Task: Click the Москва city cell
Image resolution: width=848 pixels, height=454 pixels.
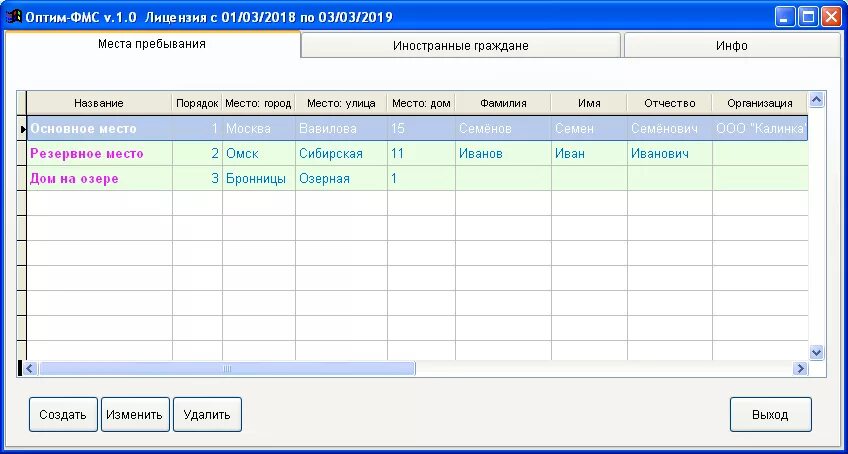Action: point(259,129)
